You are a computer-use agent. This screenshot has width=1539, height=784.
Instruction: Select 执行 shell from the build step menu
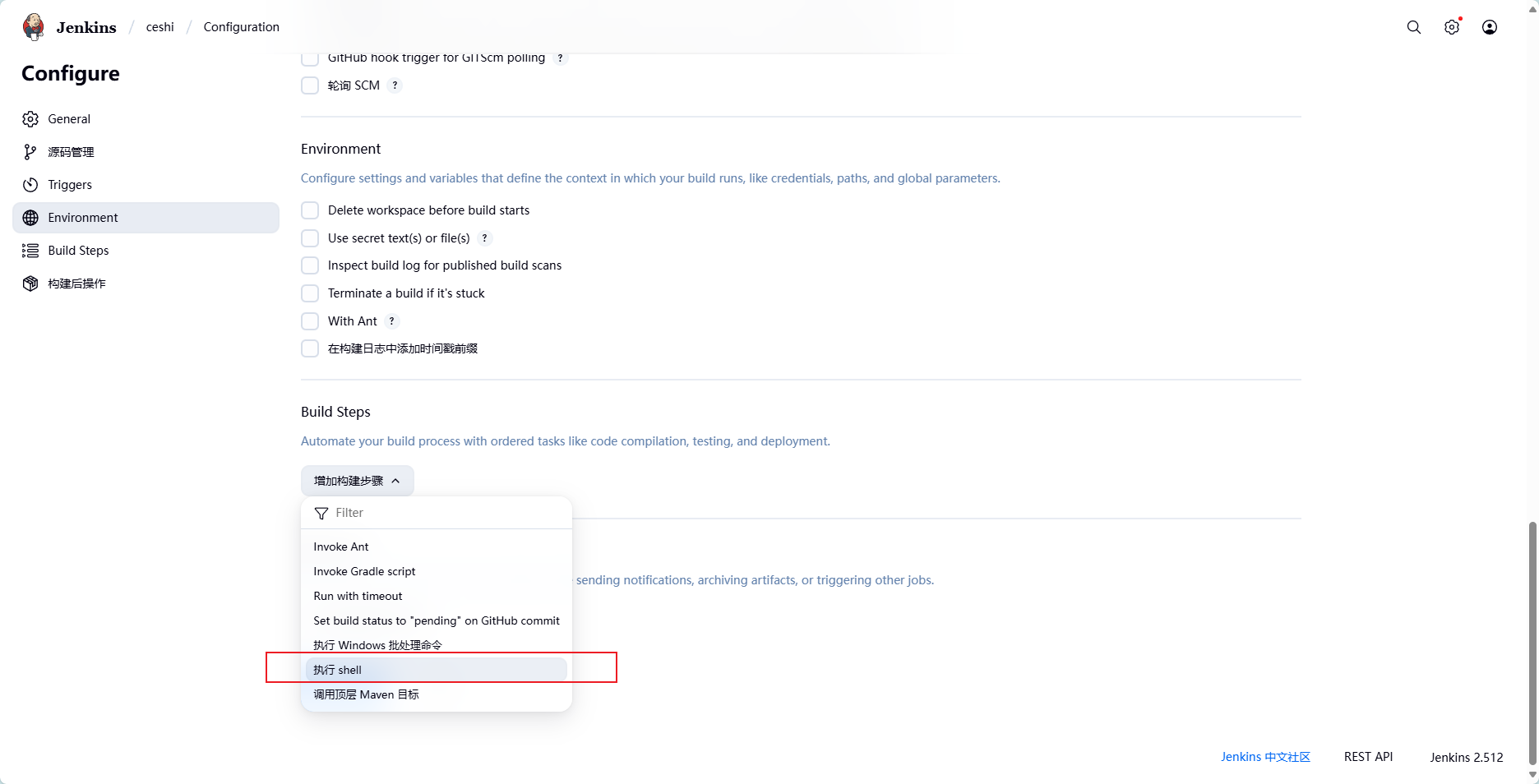pos(338,669)
